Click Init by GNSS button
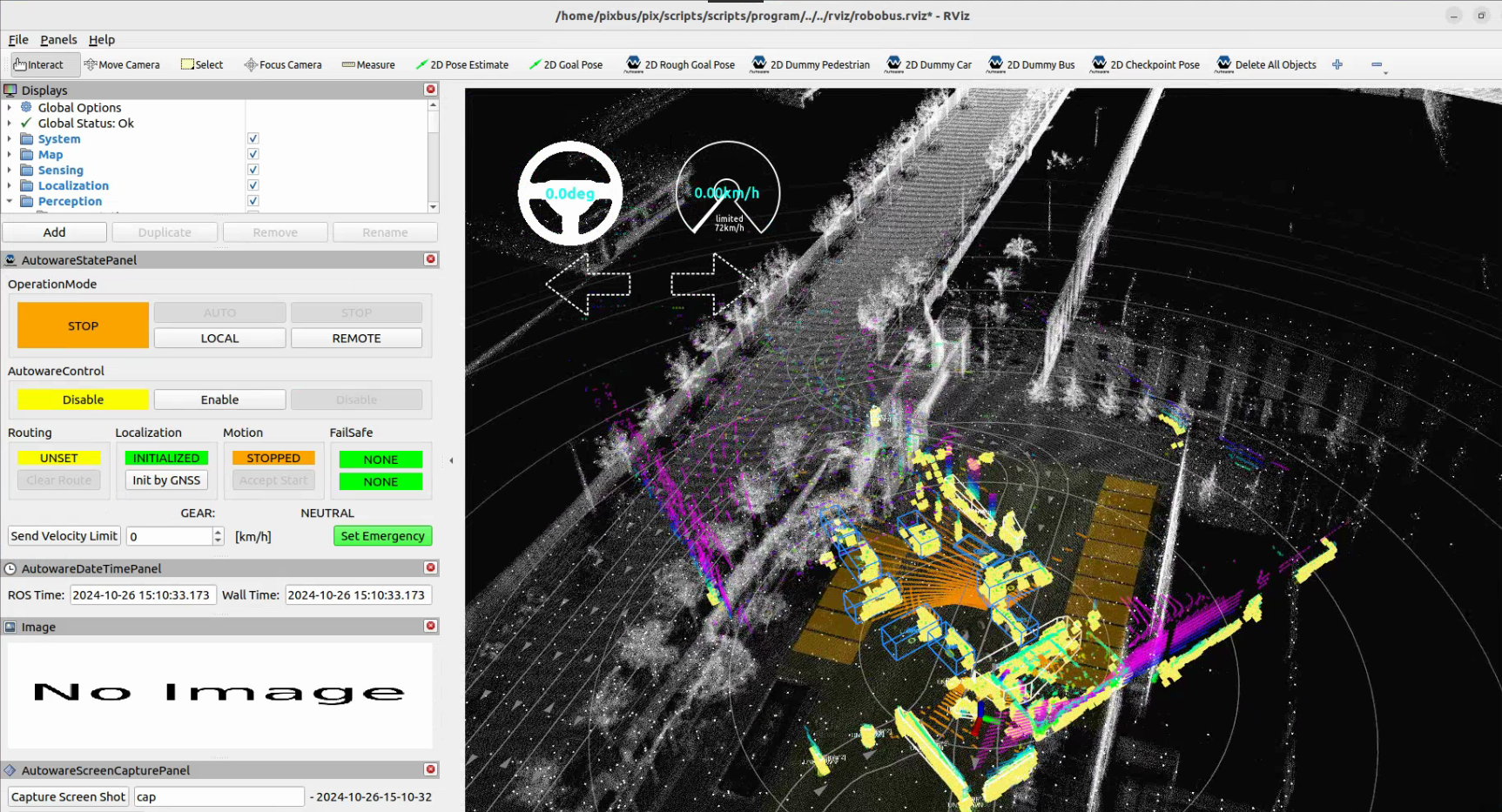This screenshot has height=812, width=1502. point(166,480)
